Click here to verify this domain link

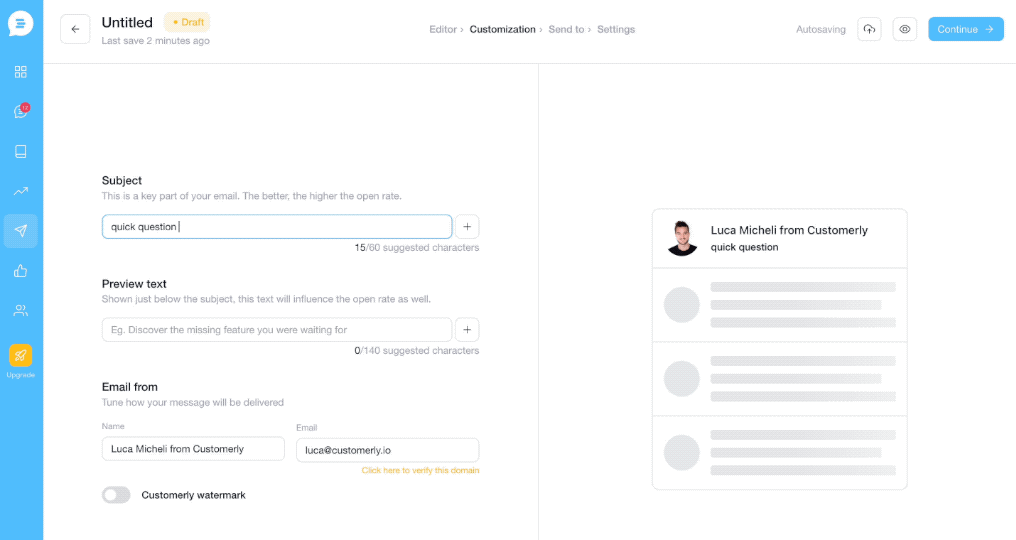(420, 471)
